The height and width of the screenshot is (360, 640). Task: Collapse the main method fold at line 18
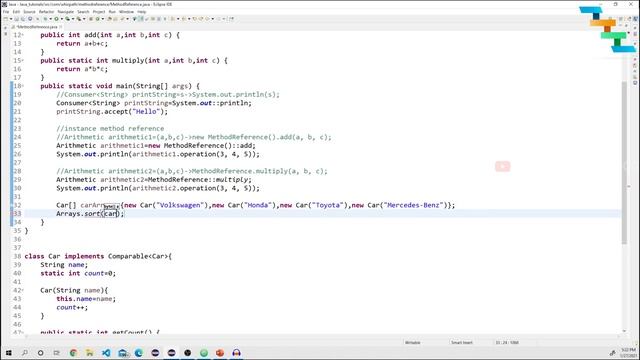(22, 86)
